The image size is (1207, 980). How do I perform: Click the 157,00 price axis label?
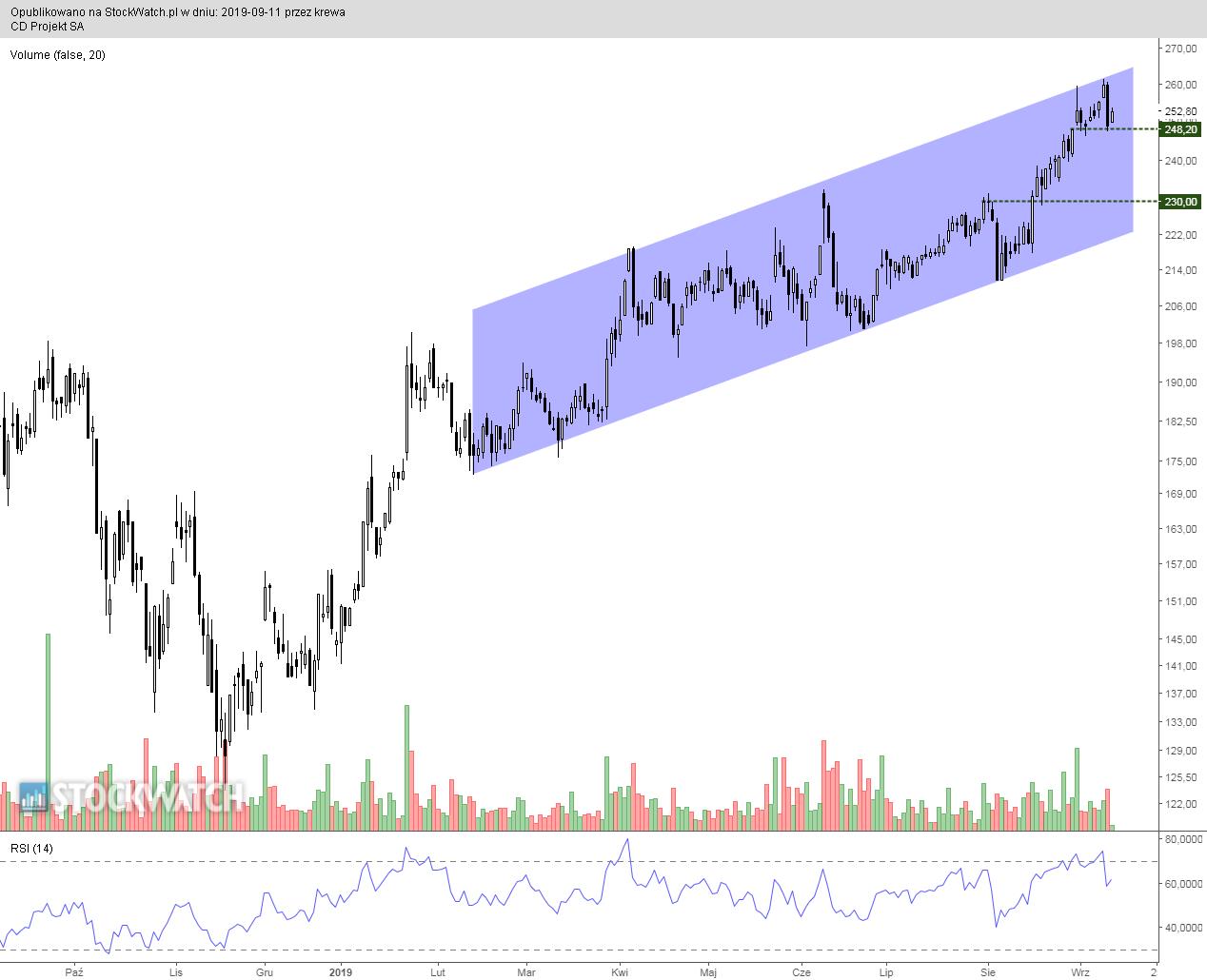point(1182,564)
